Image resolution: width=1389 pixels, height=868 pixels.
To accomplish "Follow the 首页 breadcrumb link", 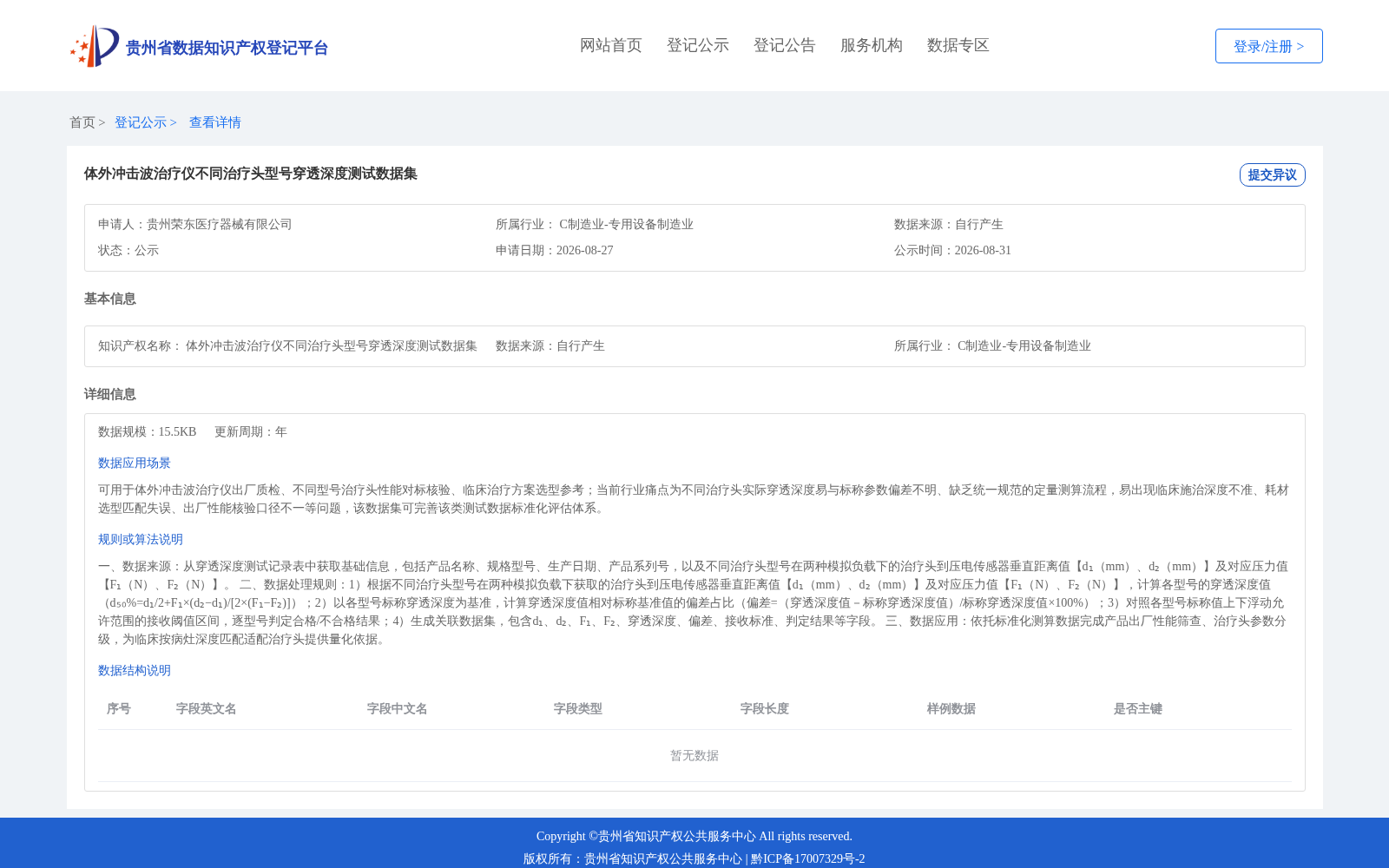I will [x=82, y=122].
